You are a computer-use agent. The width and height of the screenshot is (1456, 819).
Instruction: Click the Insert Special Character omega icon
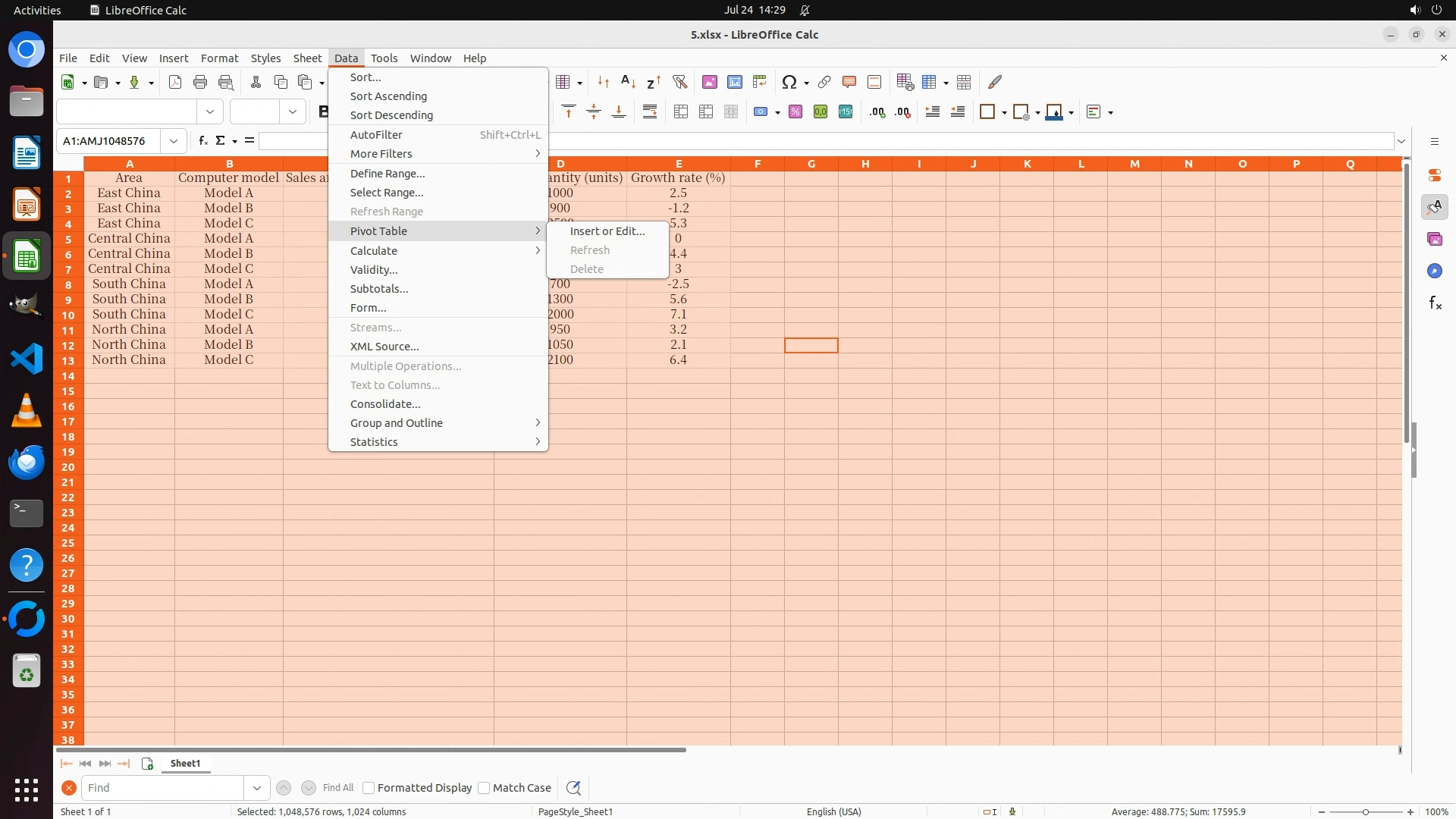(789, 82)
